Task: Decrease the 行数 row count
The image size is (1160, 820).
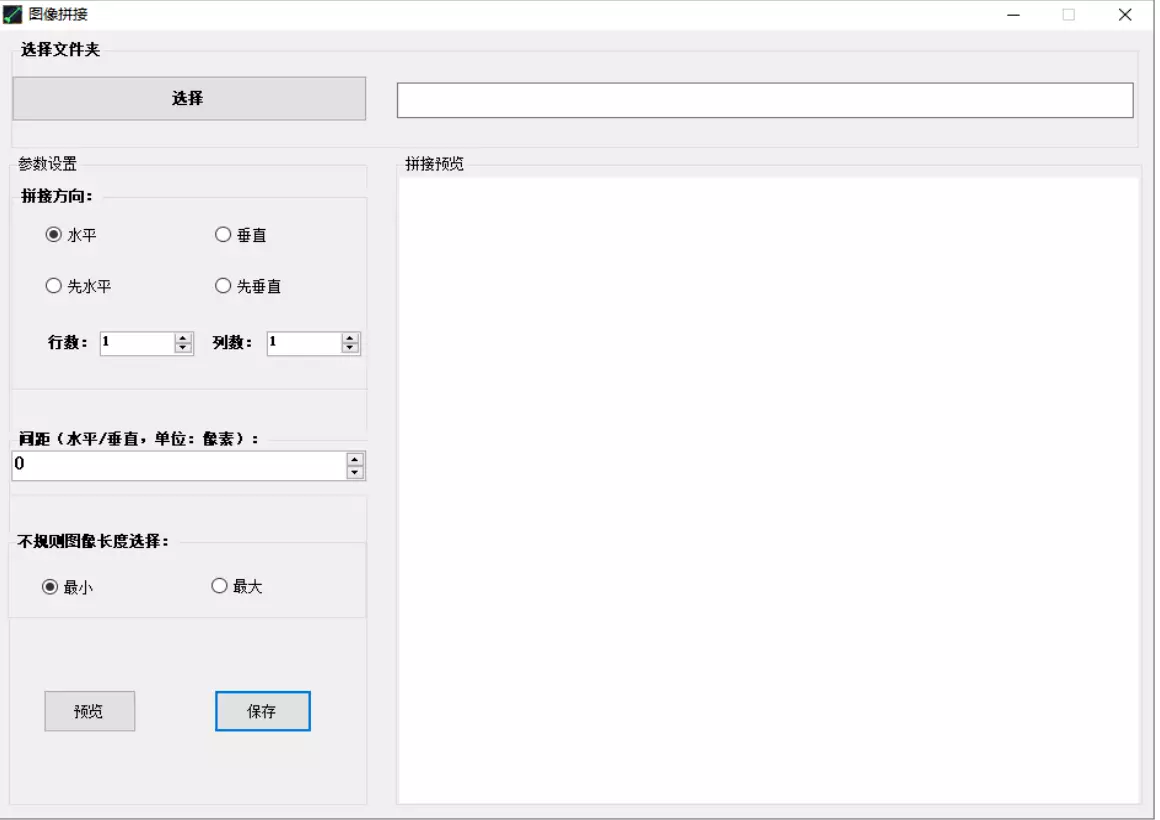Action: (183, 348)
